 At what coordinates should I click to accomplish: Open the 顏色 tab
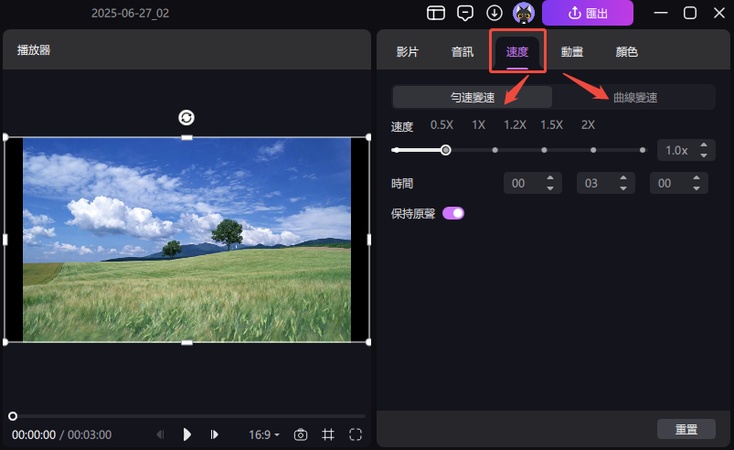coord(627,52)
